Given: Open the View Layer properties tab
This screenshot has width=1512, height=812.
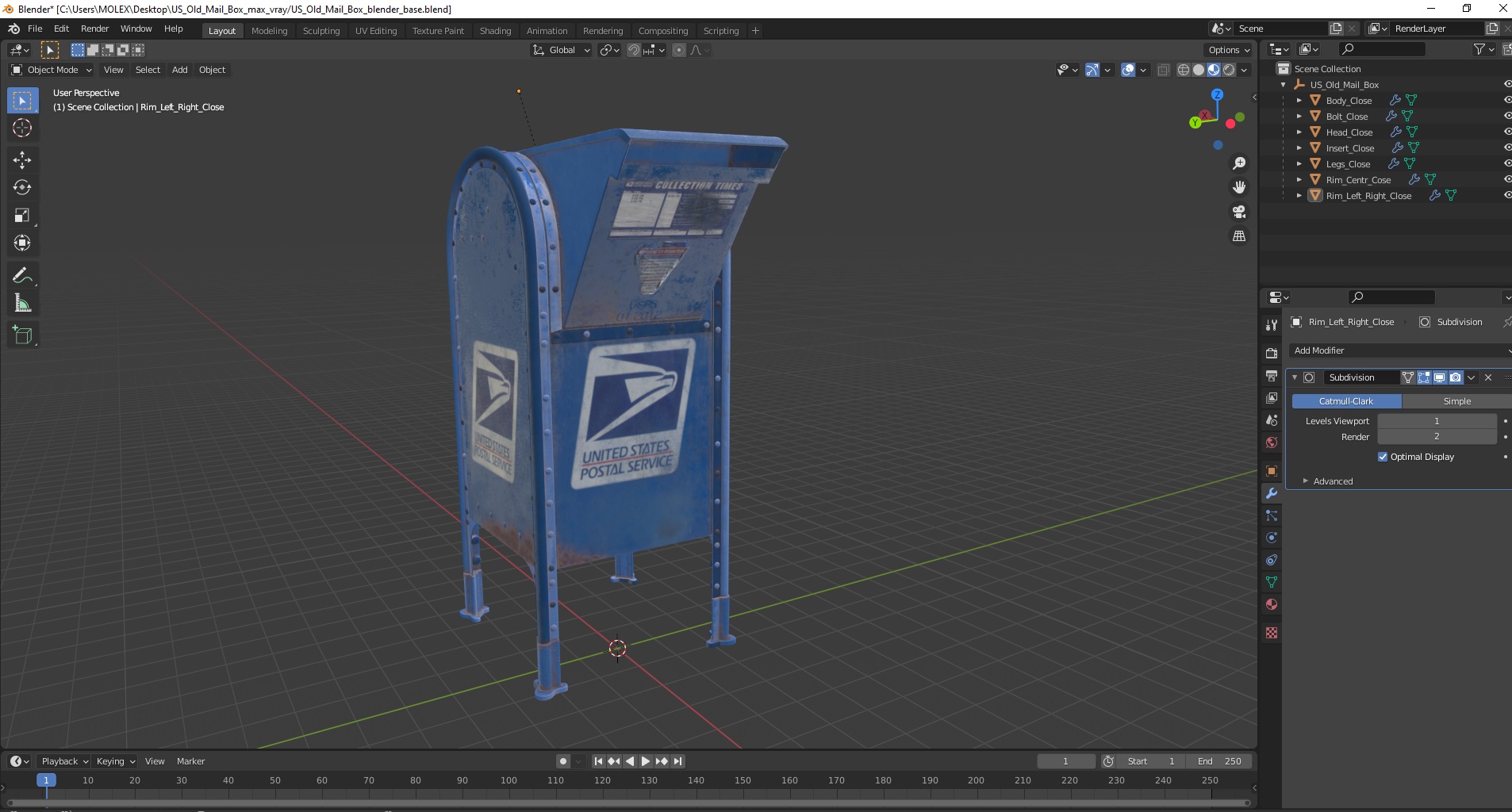Looking at the screenshot, I should [x=1272, y=397].
